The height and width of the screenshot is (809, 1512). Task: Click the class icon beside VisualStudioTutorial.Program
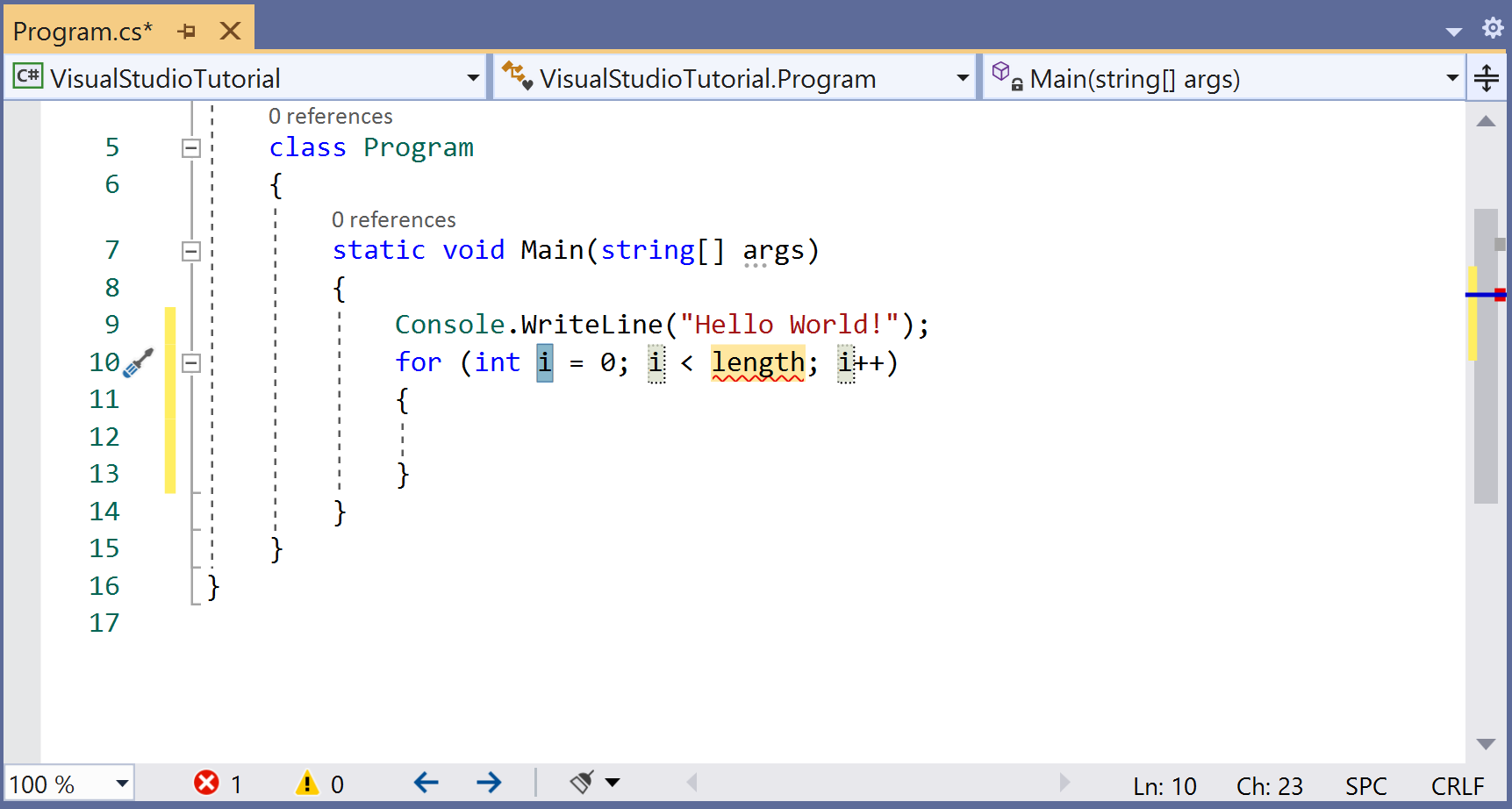(518, 76)
